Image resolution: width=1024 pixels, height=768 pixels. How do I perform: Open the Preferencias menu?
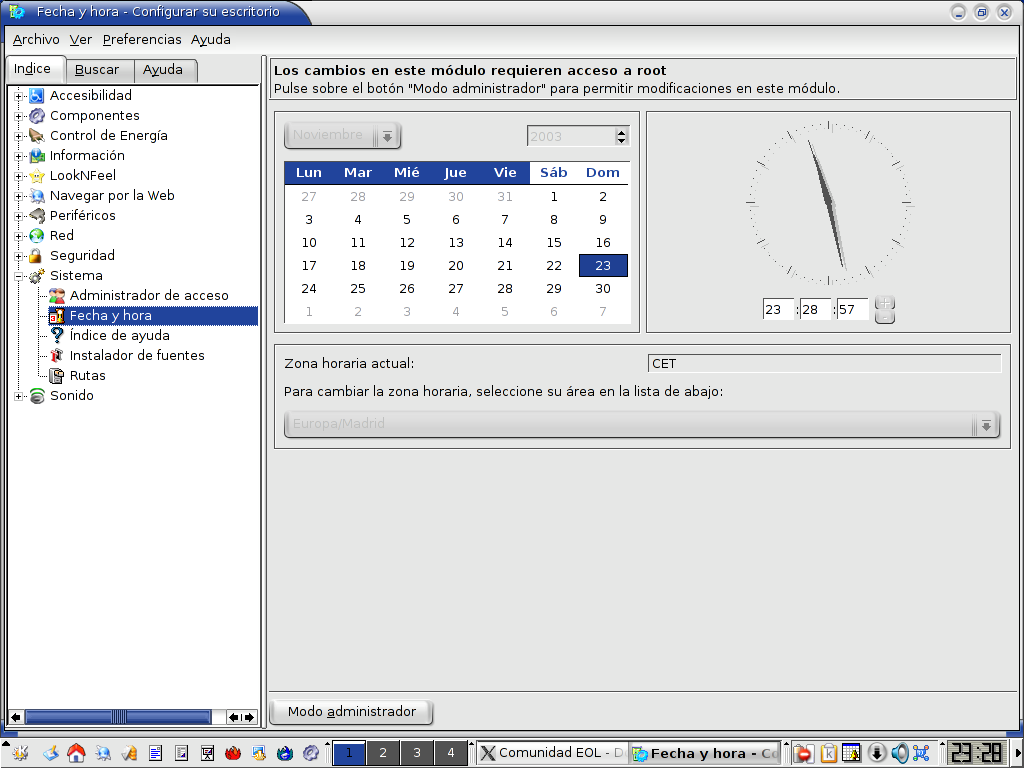(x=142, y=40)
